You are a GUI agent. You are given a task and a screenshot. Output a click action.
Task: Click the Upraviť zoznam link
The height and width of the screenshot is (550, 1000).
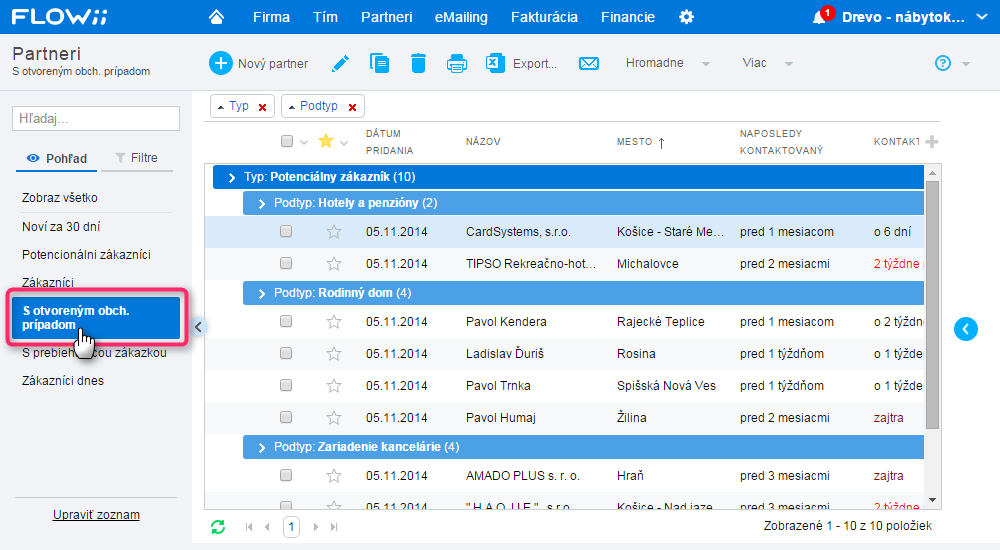coord(96,515)
